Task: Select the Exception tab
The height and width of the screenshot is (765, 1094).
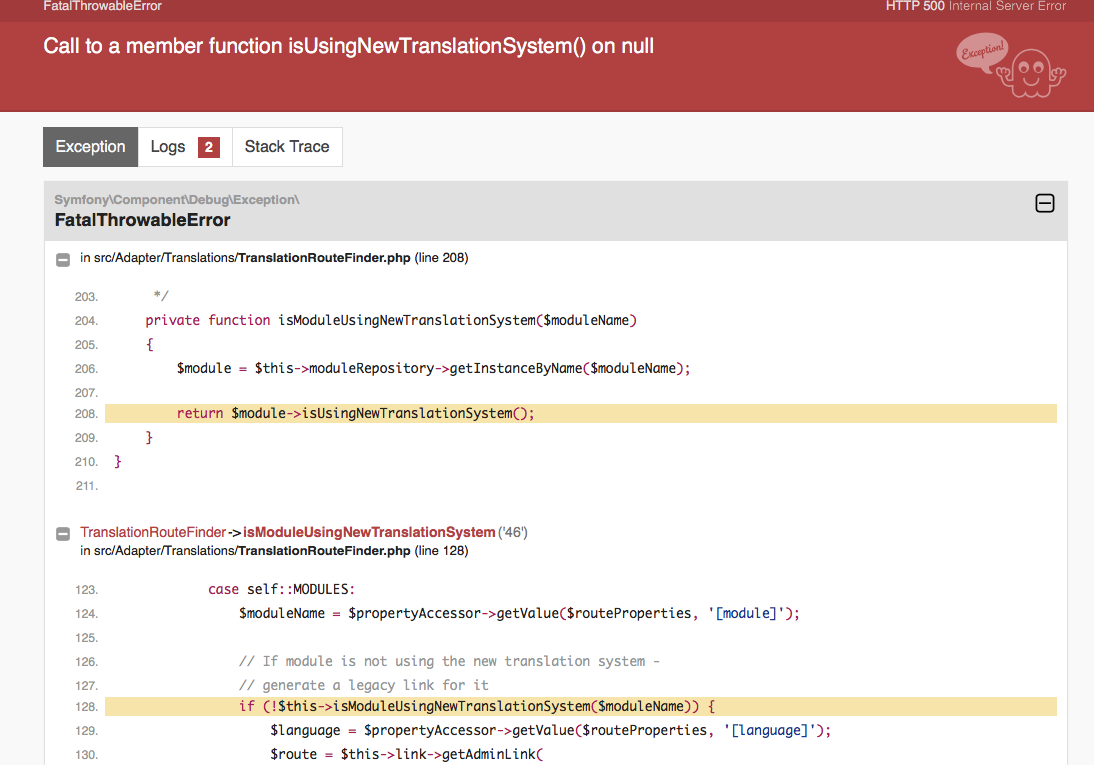Action: (x=91, y=147)
